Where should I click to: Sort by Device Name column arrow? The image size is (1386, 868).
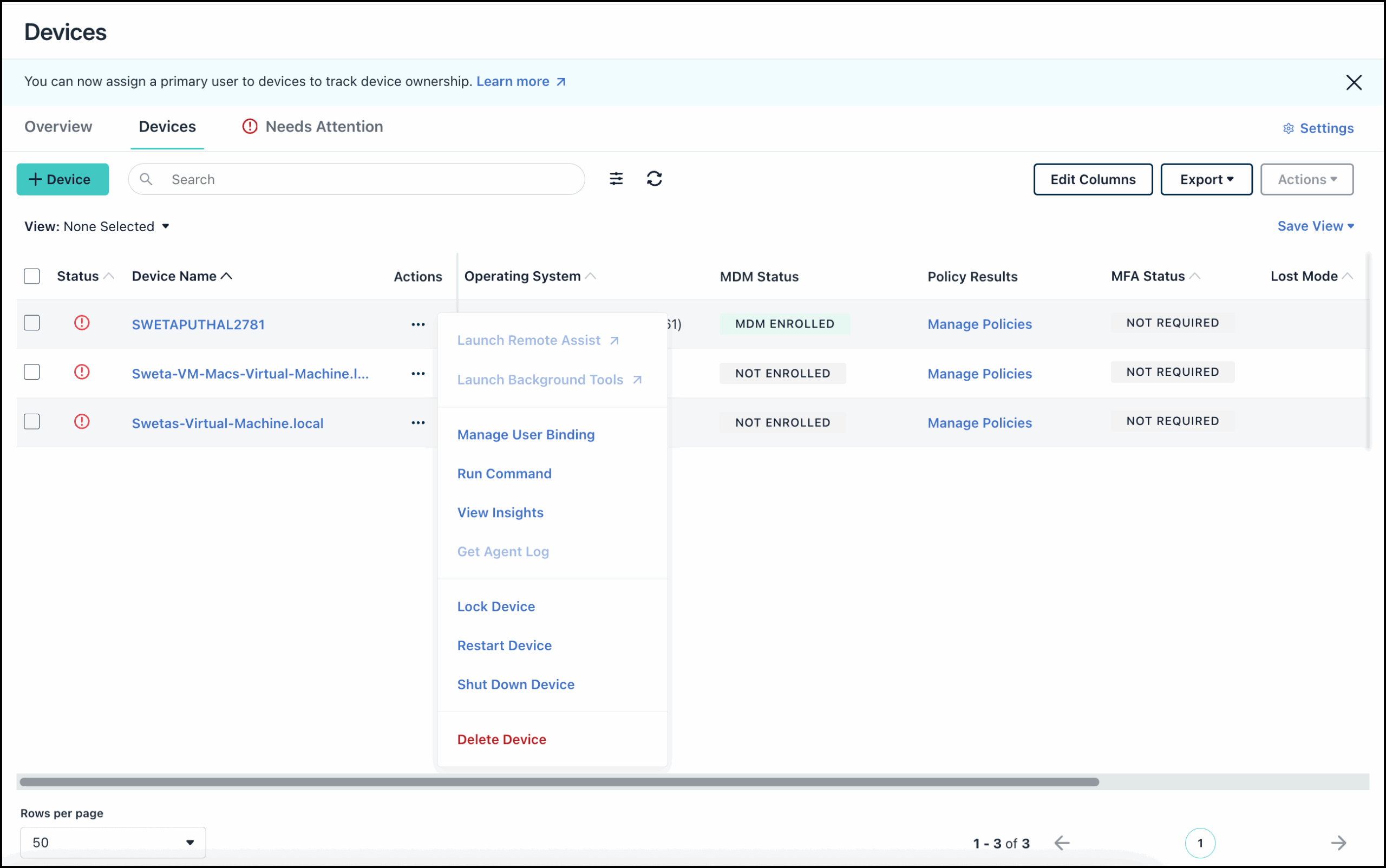click(x=227, y=276)
